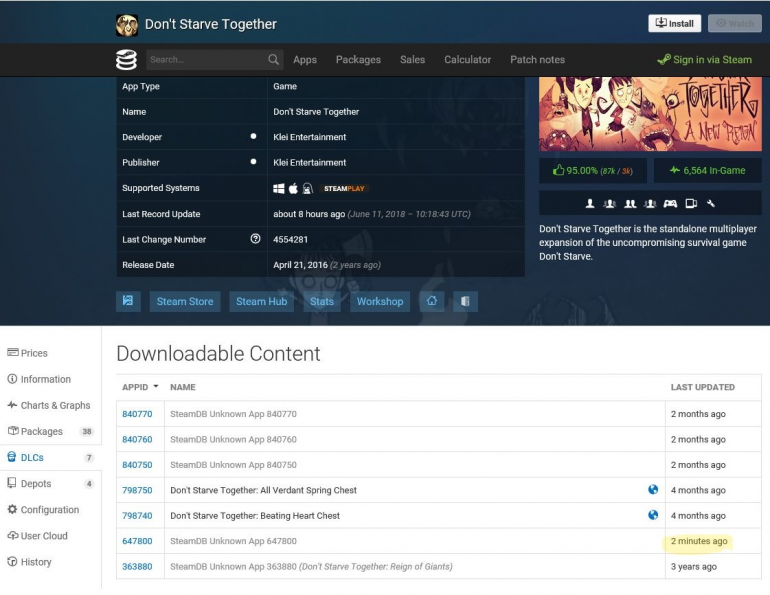Image resolution: width=770 pixels, height=595 pixels.
Task: Click the wrench workshop category icon
Action: coord(711,203)
